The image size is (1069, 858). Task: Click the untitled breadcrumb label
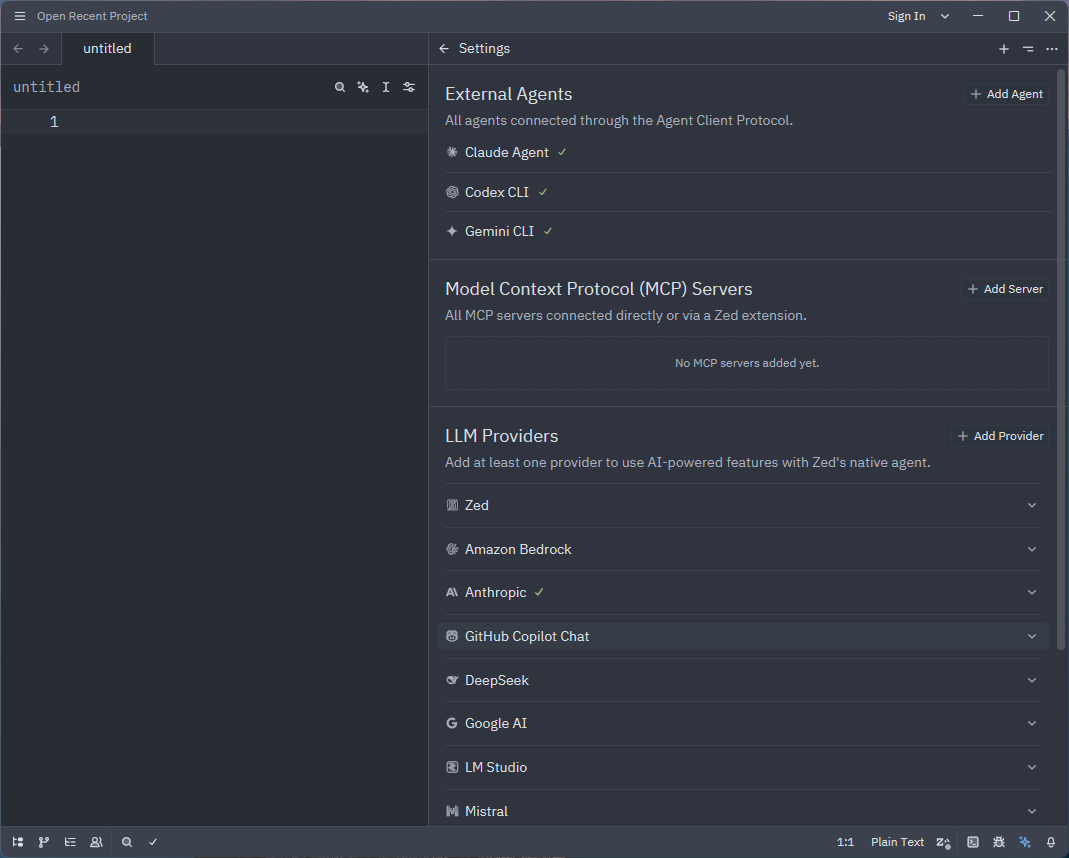pos(46,87)
